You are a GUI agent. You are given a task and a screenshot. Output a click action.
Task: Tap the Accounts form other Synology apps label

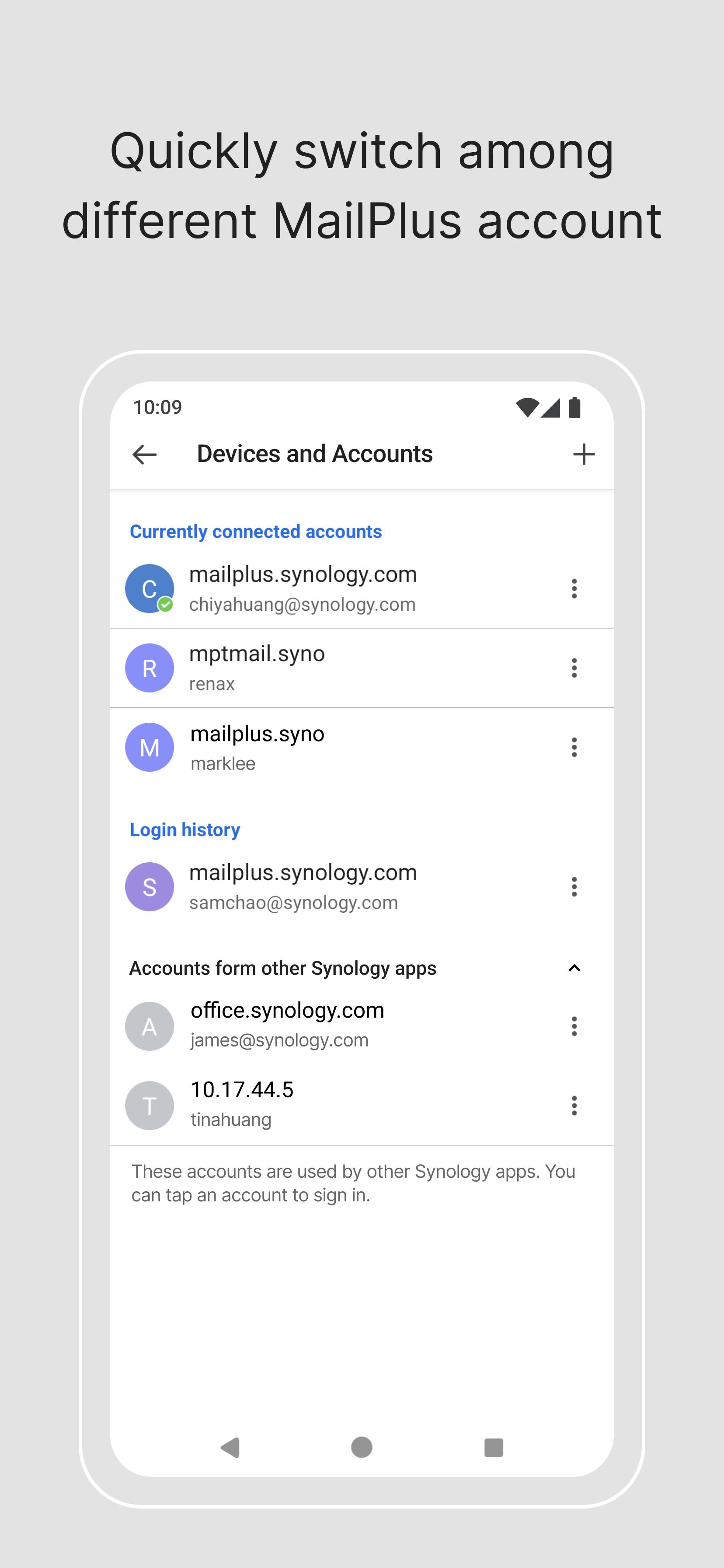[282, 969]
